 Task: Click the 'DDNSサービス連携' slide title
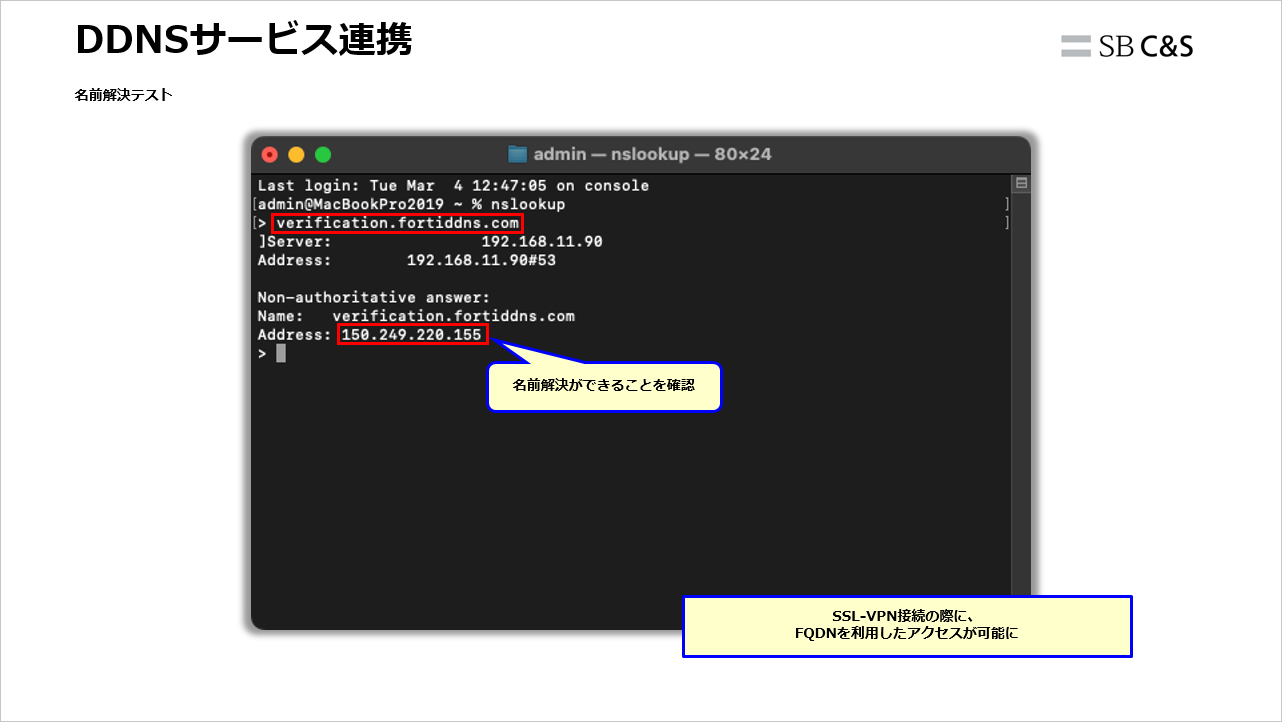[243, 40]
